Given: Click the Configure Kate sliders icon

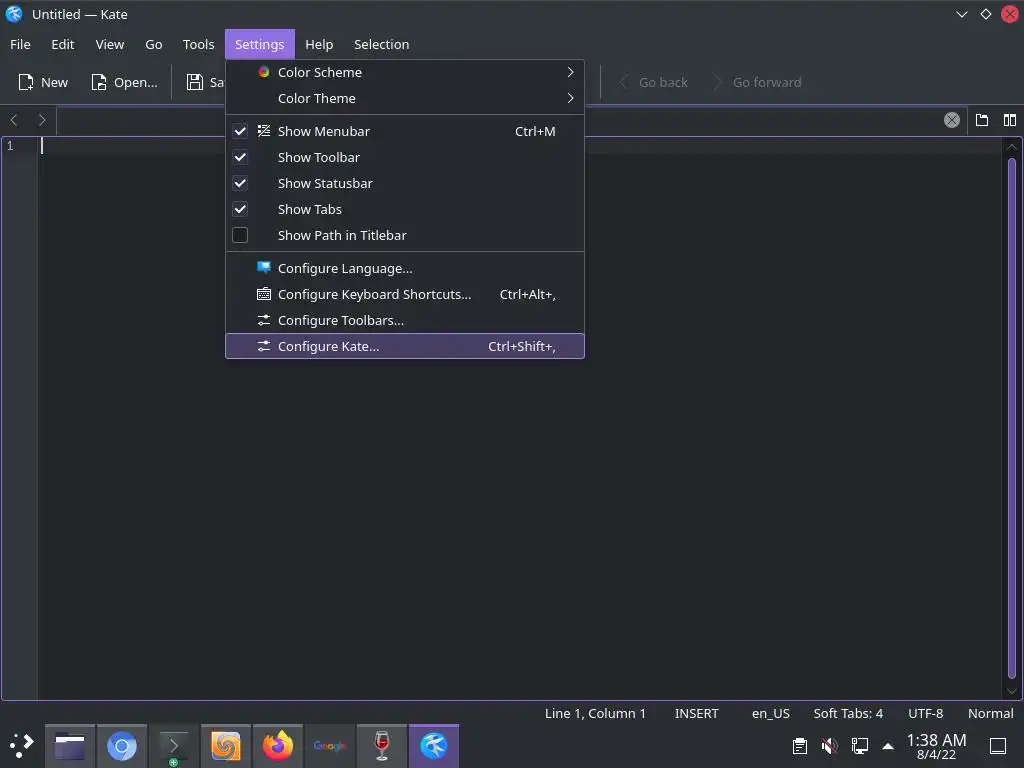Looking at the screenshot, I should point(264,346).
